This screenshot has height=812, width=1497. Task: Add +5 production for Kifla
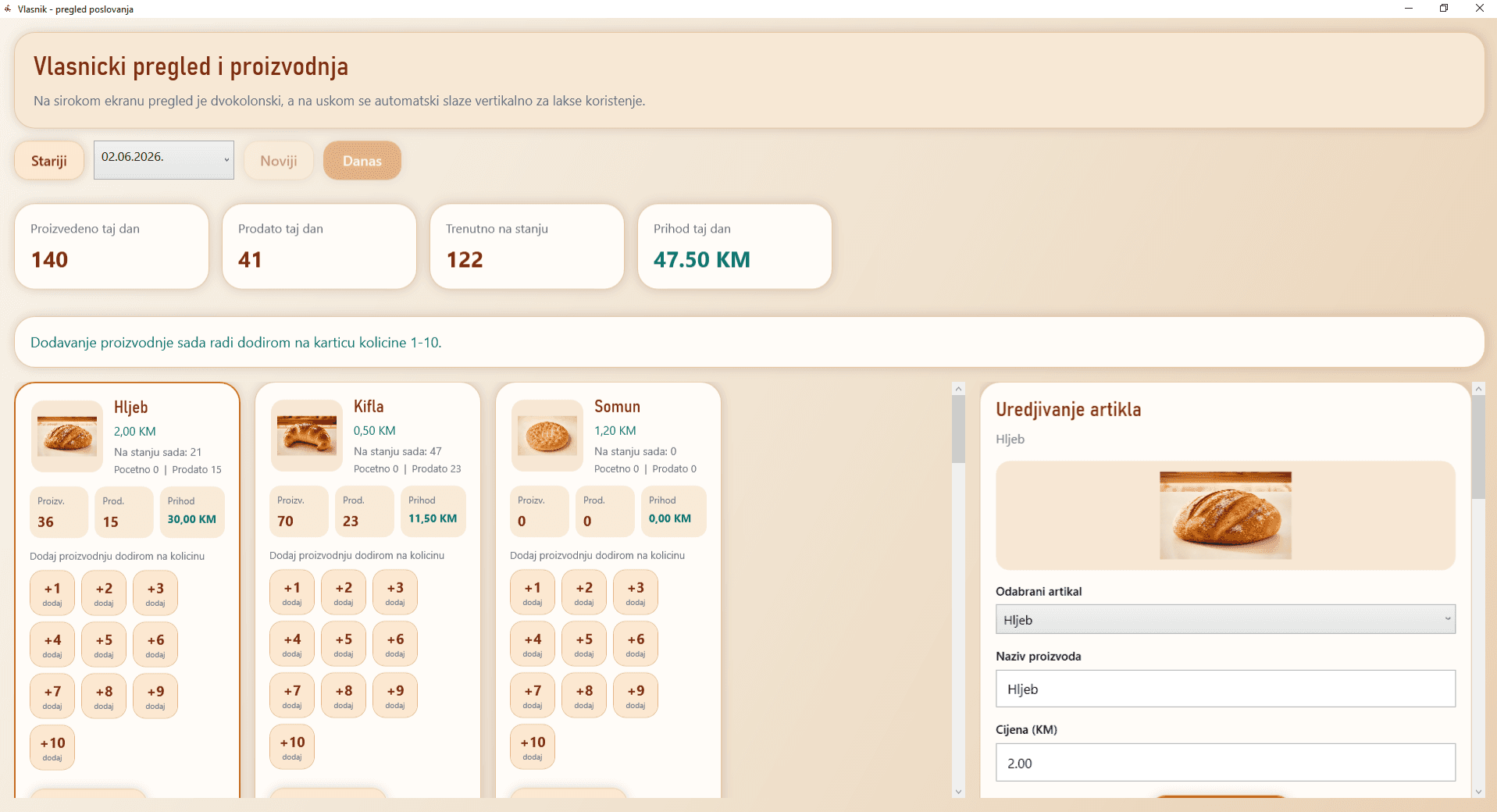344,644
